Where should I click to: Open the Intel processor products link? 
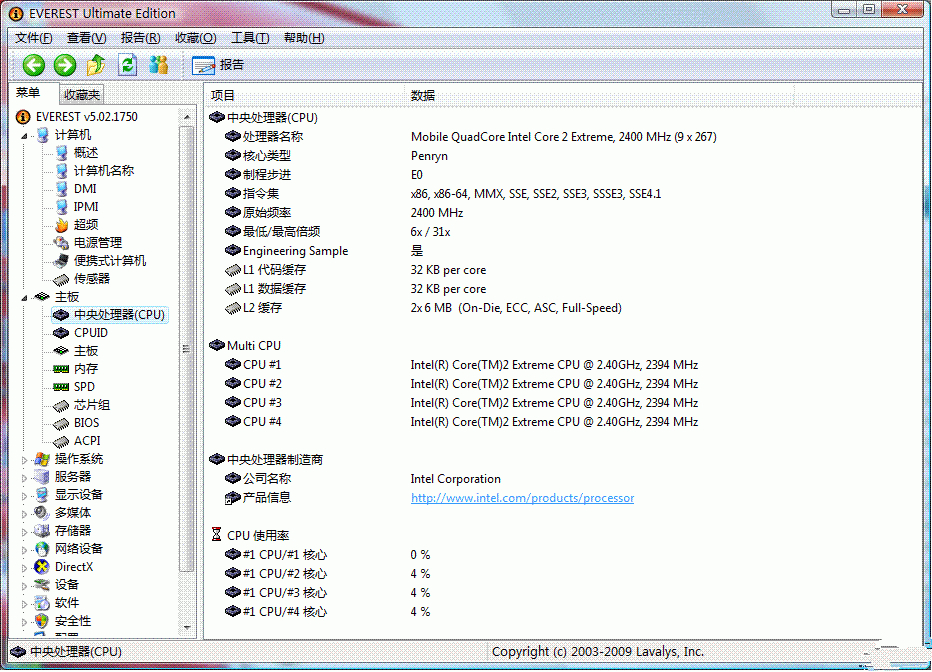[x=522, y=498]
